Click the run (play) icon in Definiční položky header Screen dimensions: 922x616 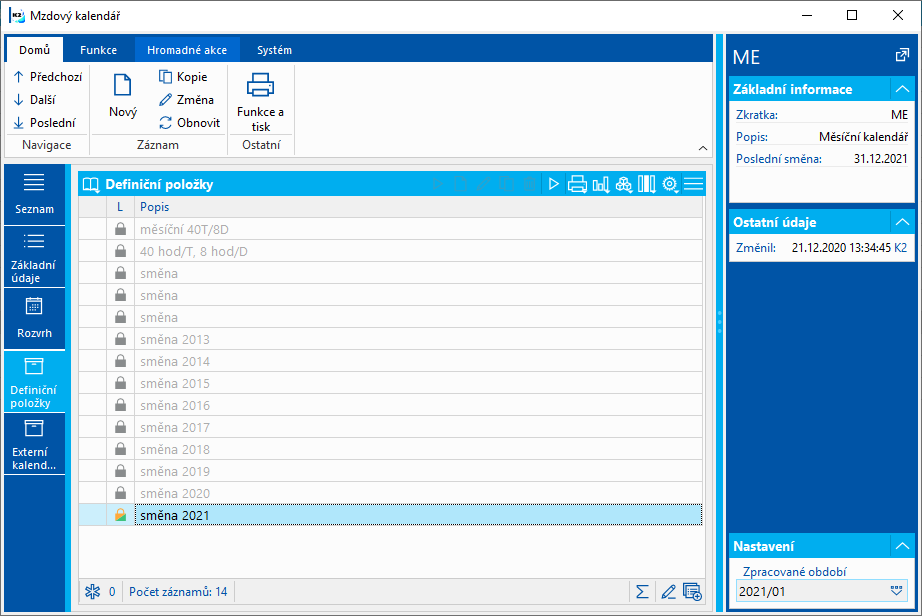[553, 184]
